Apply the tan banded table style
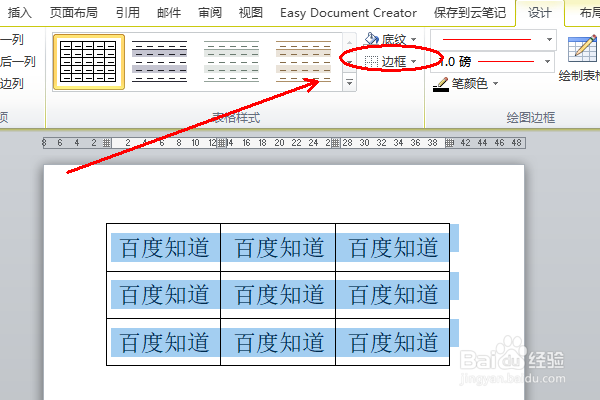 point(303,62)
